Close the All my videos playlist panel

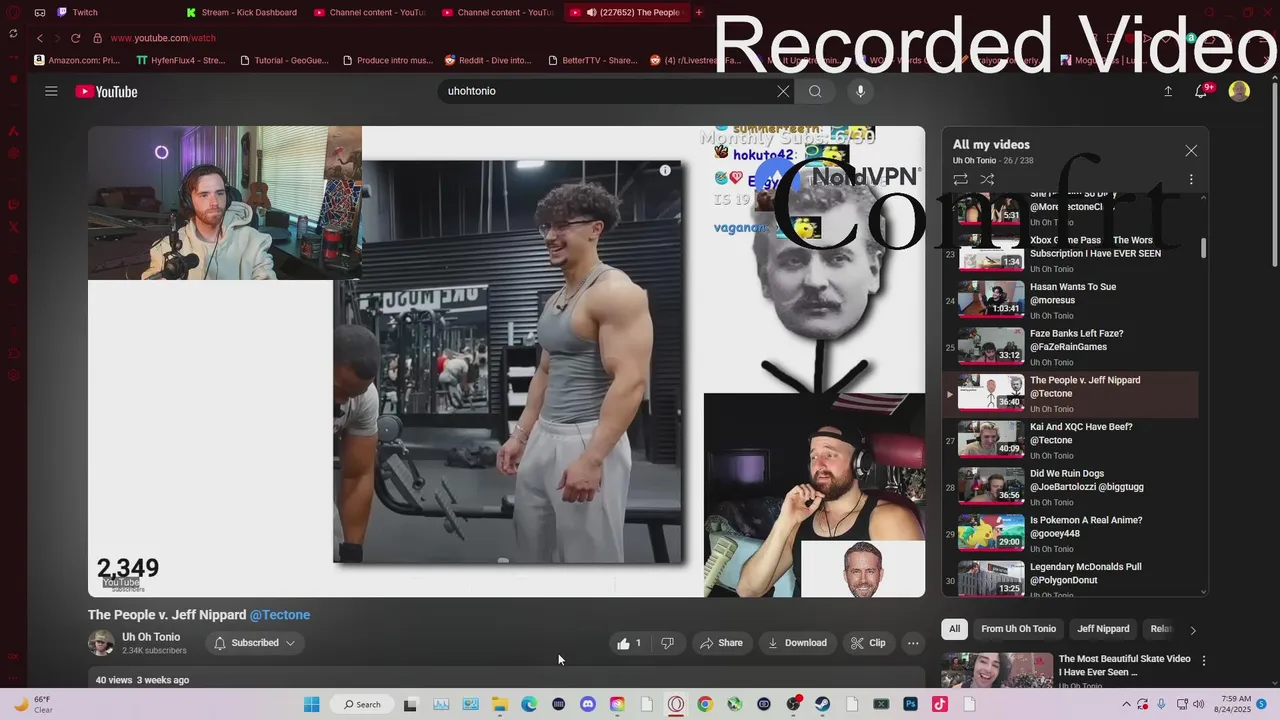pyautogui.click(x=1191, y=151)
